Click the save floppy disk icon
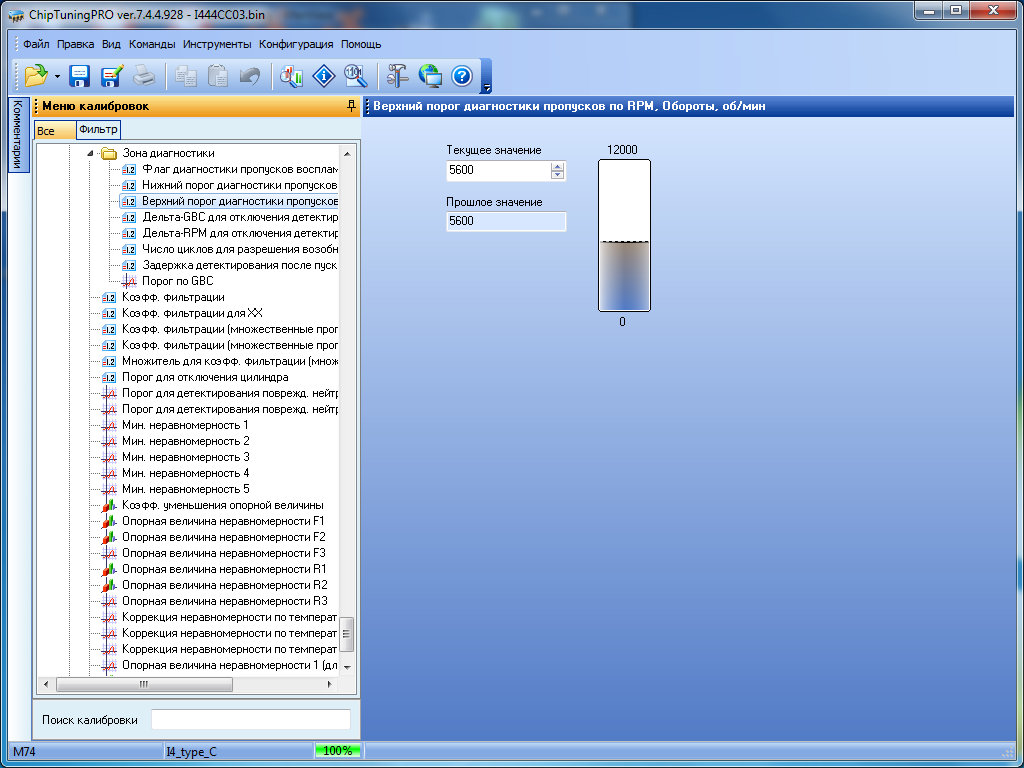 point(80,75)
